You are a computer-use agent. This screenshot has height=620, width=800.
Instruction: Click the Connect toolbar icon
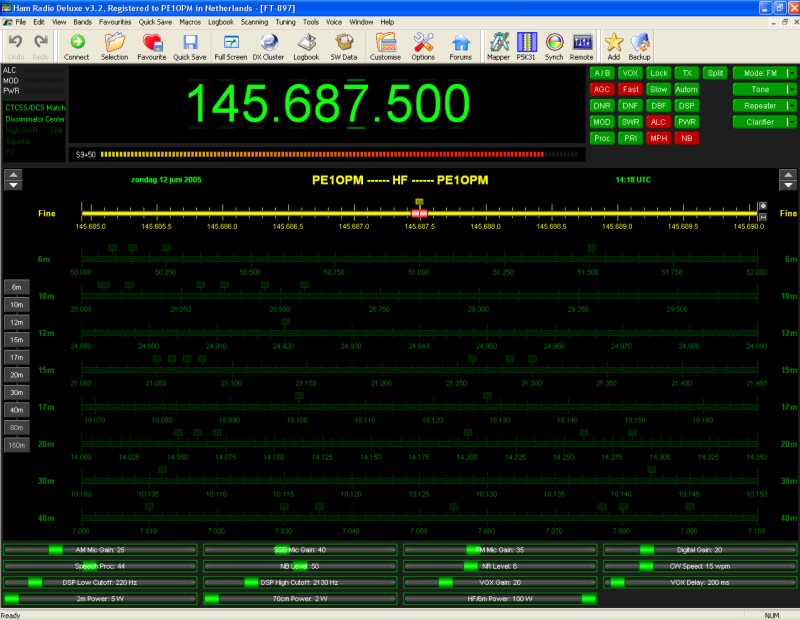77,46
